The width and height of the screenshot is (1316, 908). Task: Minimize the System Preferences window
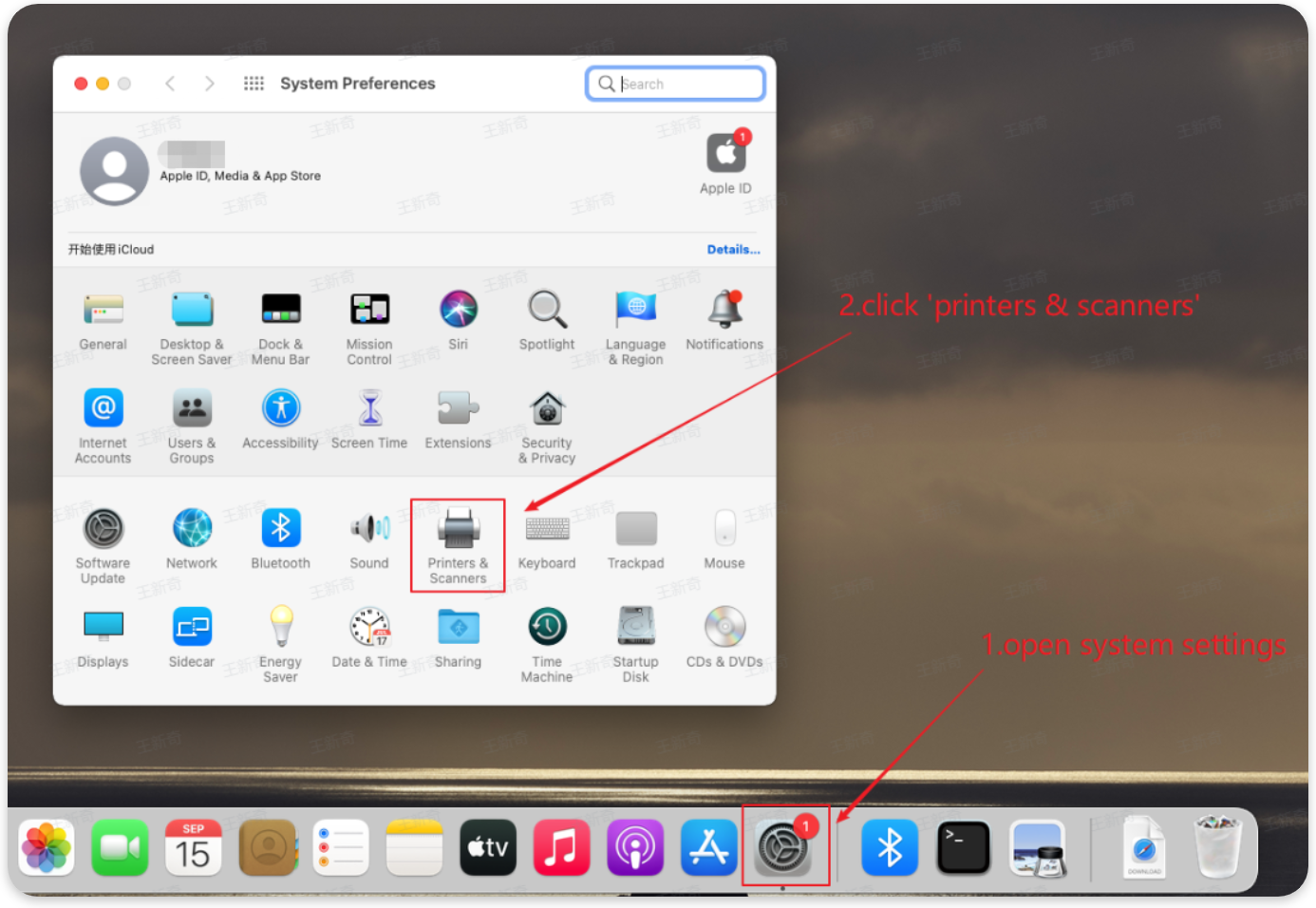103,84
